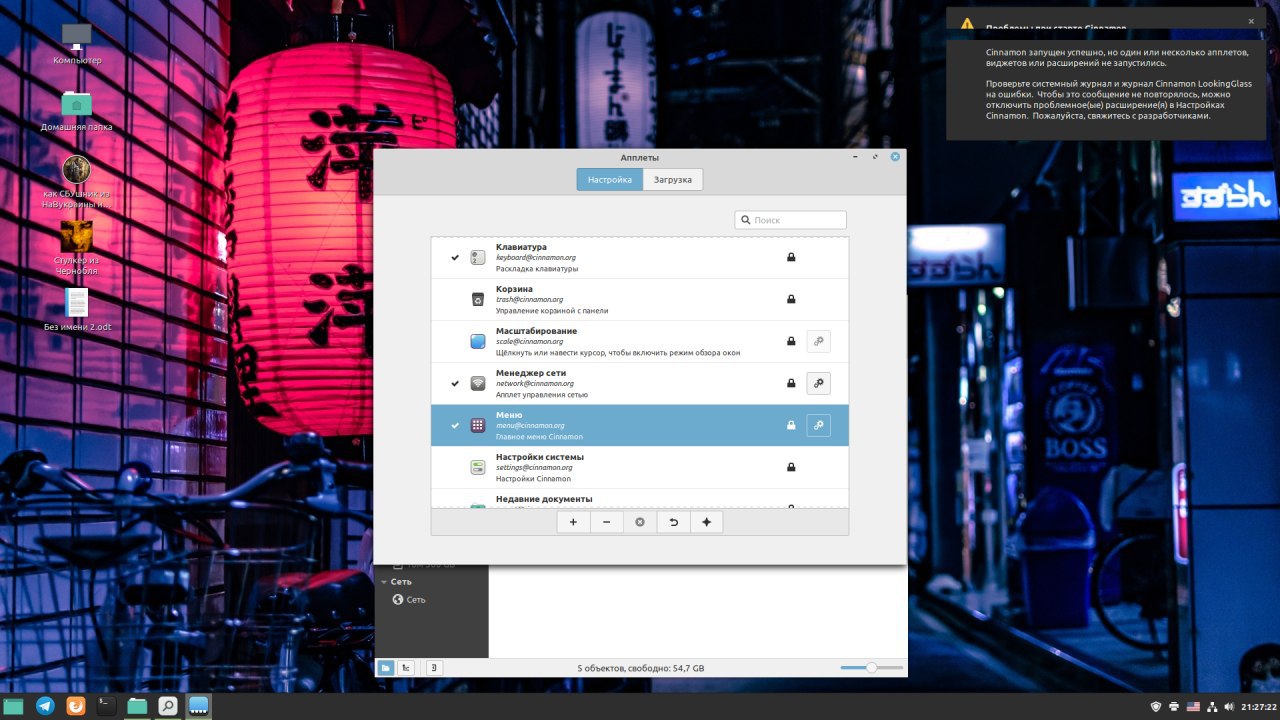
Task: Adjust the file manager zoom slider
Action: coord(871,667)
